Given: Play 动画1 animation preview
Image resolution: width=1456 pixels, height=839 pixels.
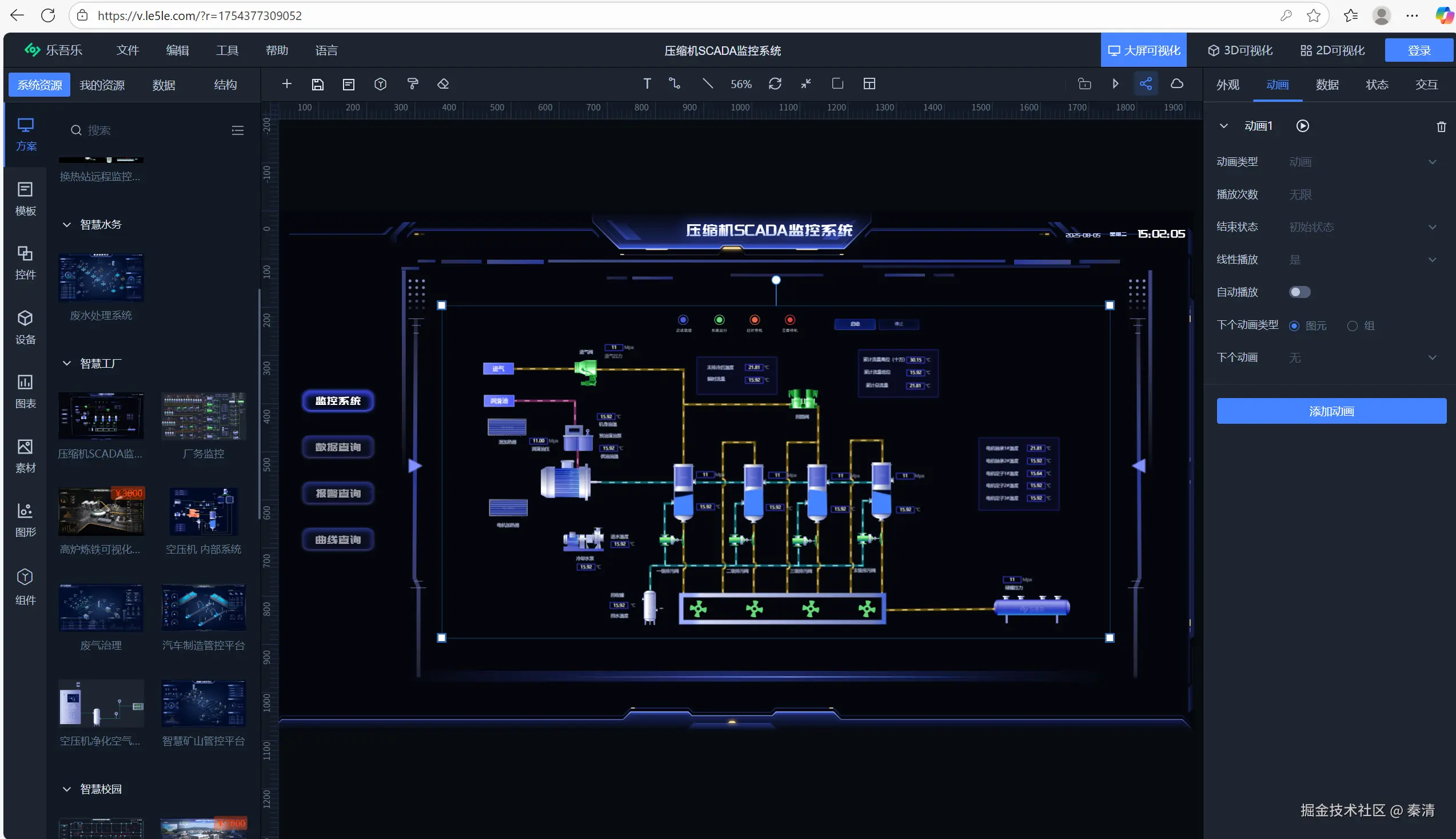Looking at the screenshot, I should [x=1302, y=126].
